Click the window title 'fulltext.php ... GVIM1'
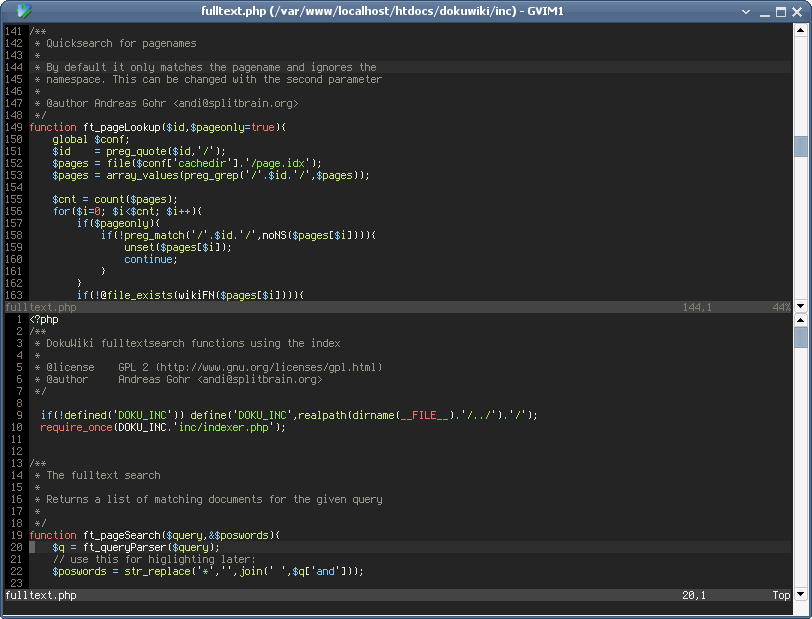 coord(382,11)
